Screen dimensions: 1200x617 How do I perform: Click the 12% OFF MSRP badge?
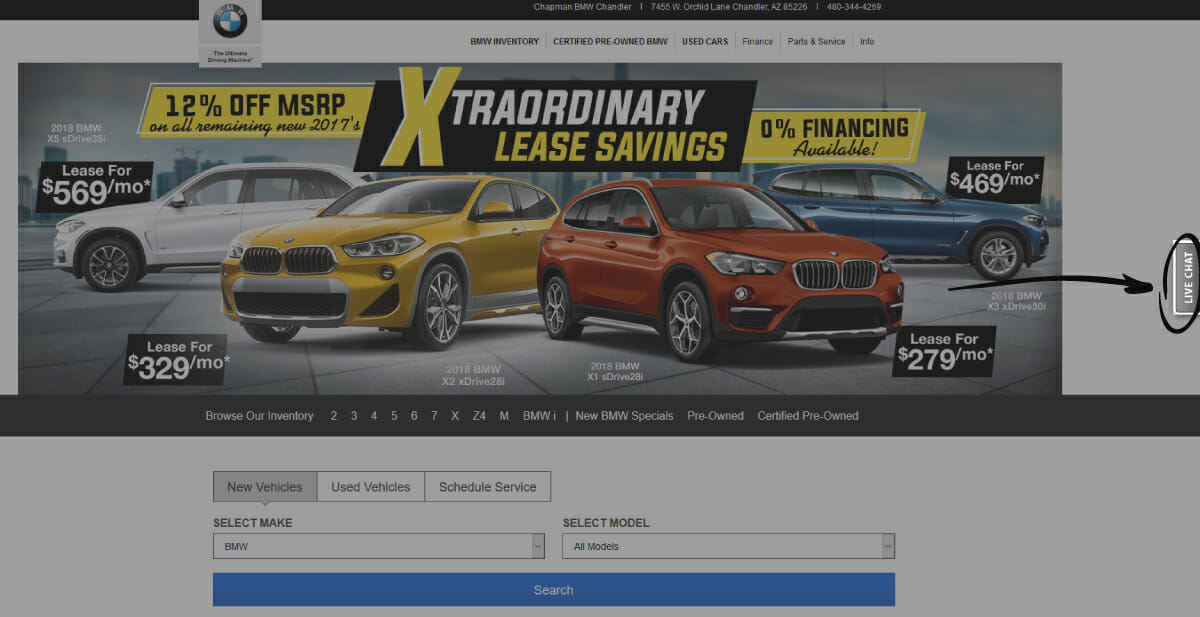click(257, 112)
